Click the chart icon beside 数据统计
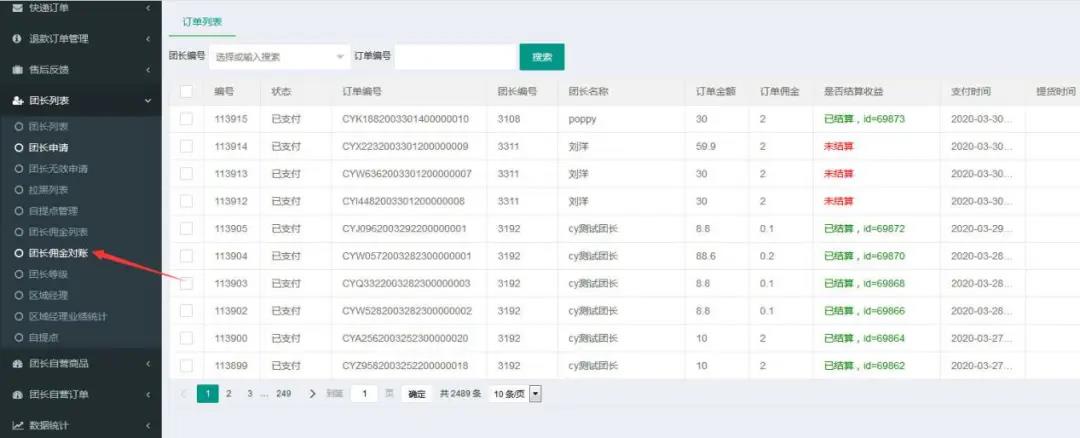Screen dimensions: 1080x438 pos(17,425)
